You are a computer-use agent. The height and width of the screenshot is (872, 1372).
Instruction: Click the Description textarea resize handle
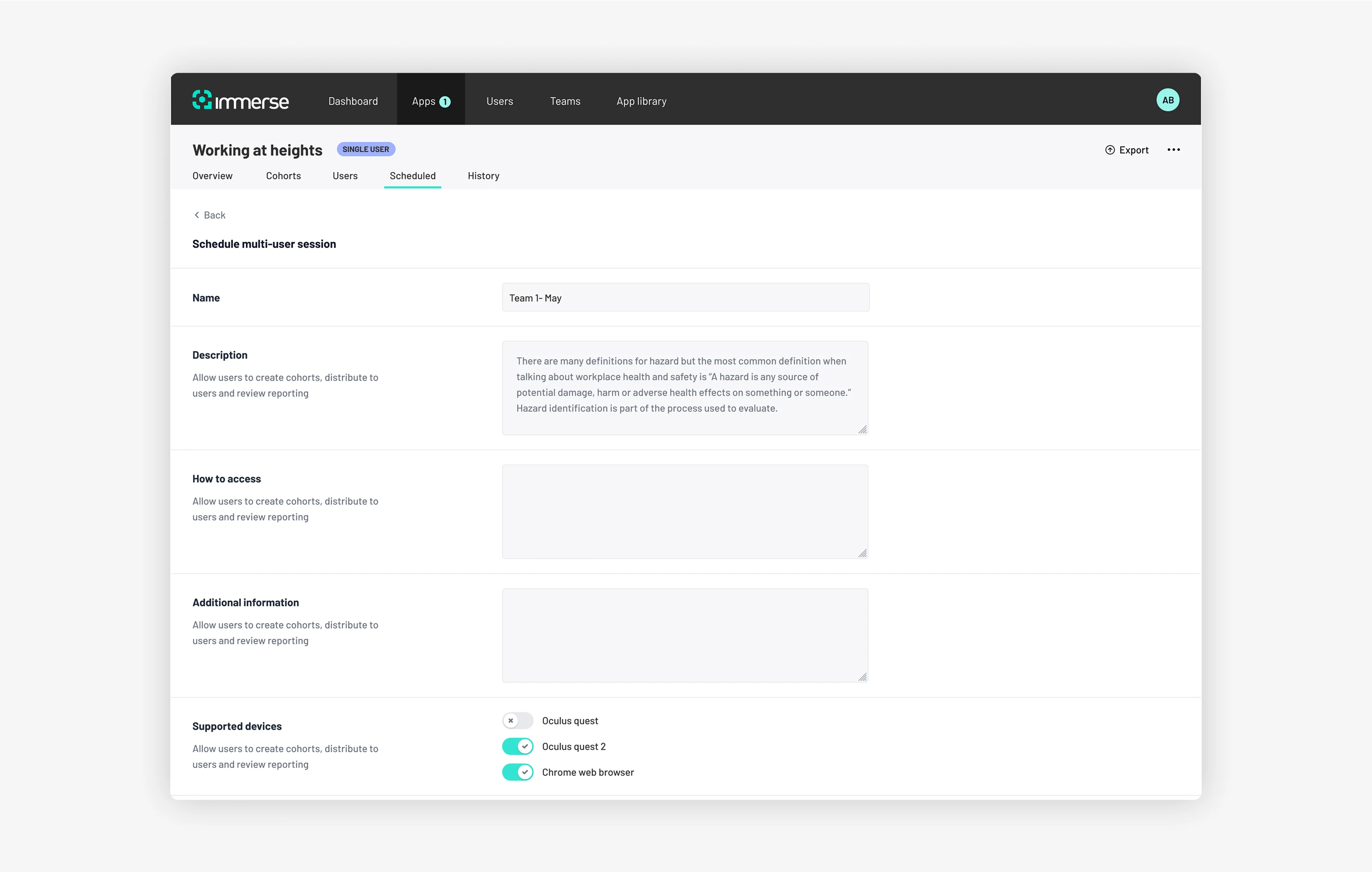coord(863,429)
